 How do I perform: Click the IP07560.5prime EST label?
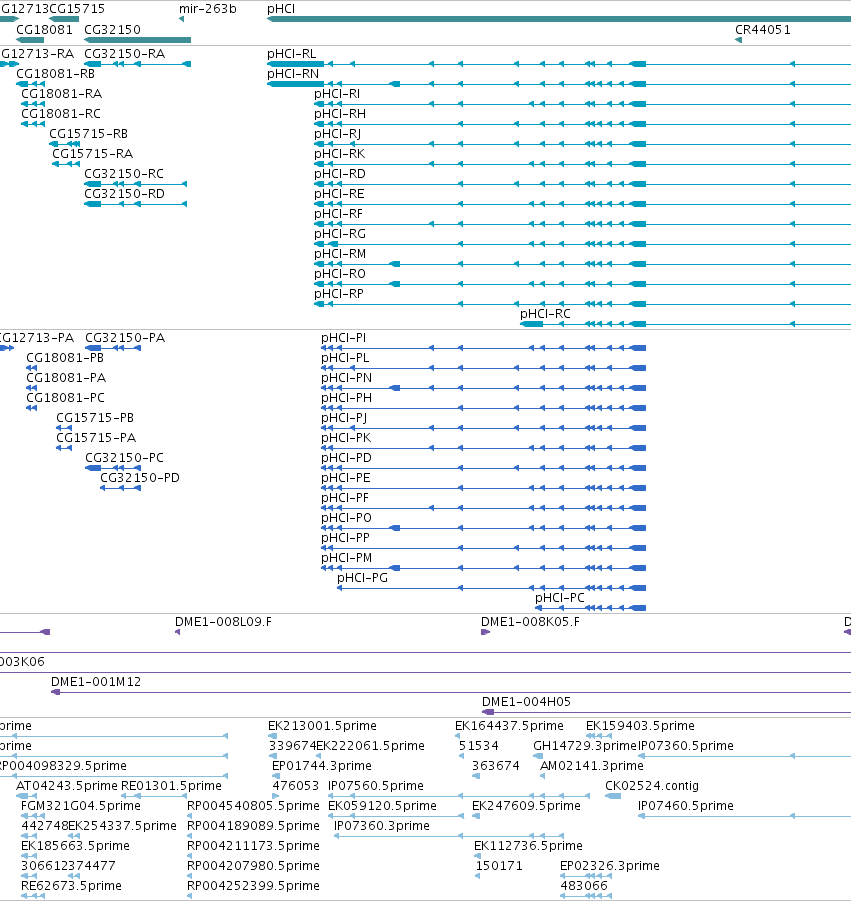click(376, 786)
